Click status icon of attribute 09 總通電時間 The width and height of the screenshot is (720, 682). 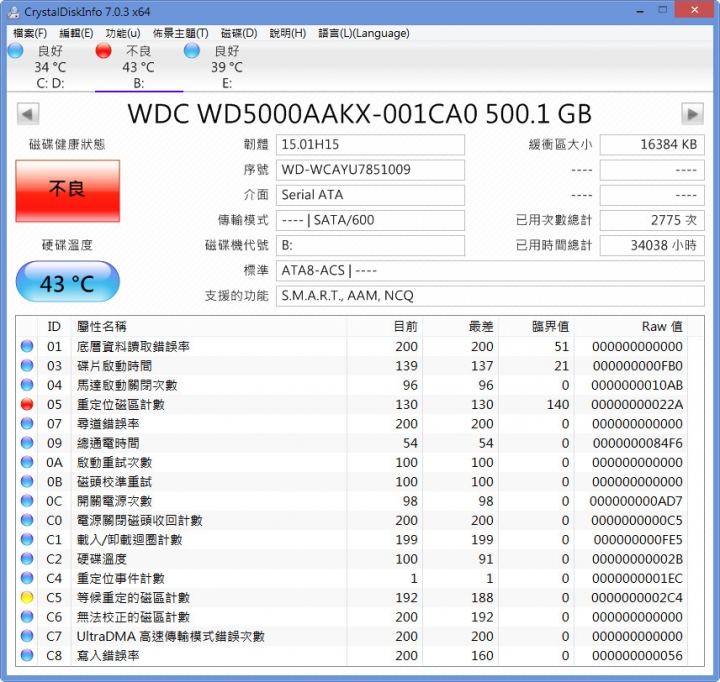point(27,443)
